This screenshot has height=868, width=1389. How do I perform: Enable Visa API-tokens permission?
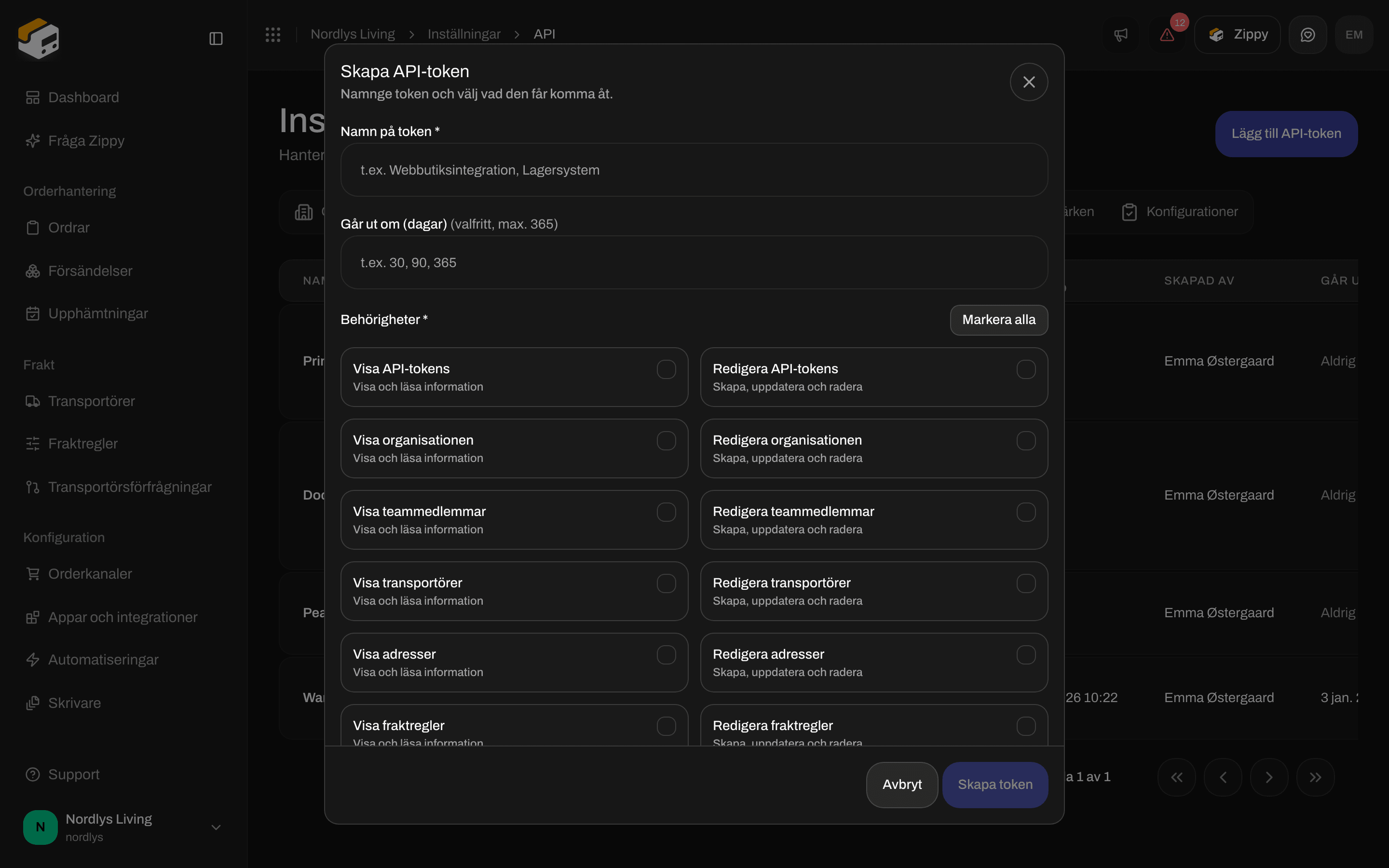[666, 369]
